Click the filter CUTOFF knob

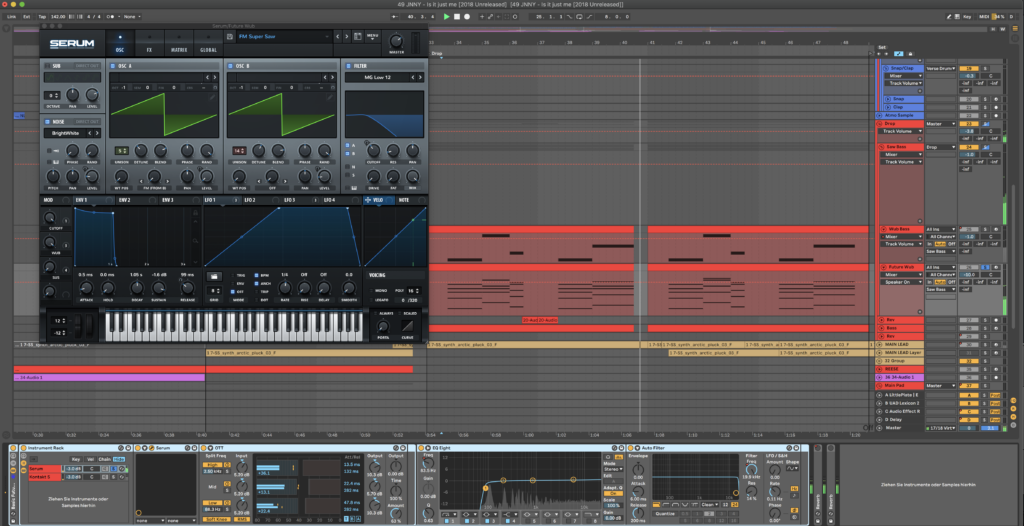coord(374,151)
